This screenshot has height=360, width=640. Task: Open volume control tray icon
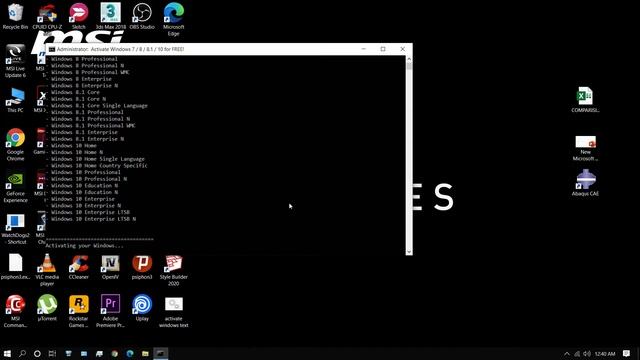pos(587,353)
